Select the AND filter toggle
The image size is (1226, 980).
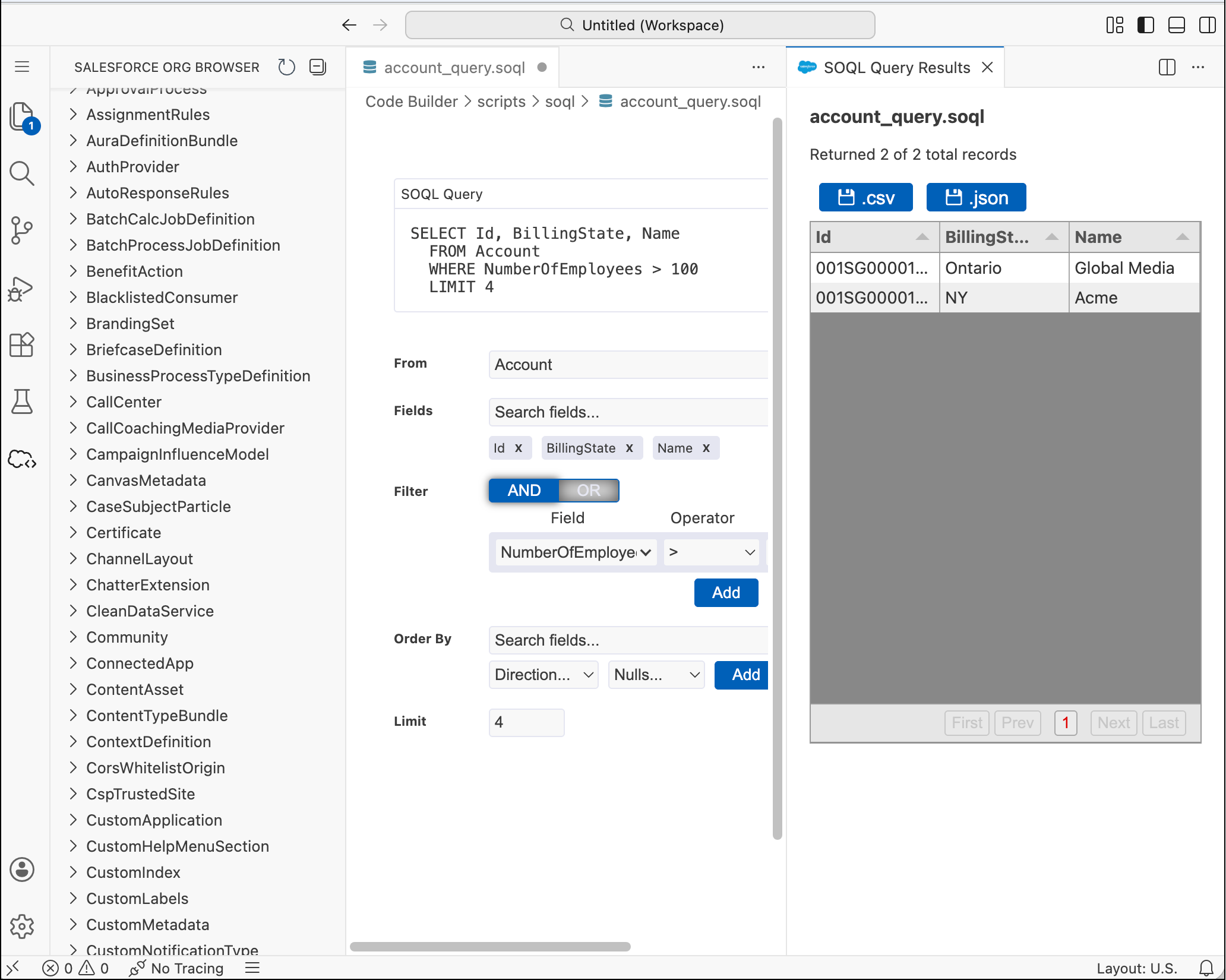coord(524,490)
